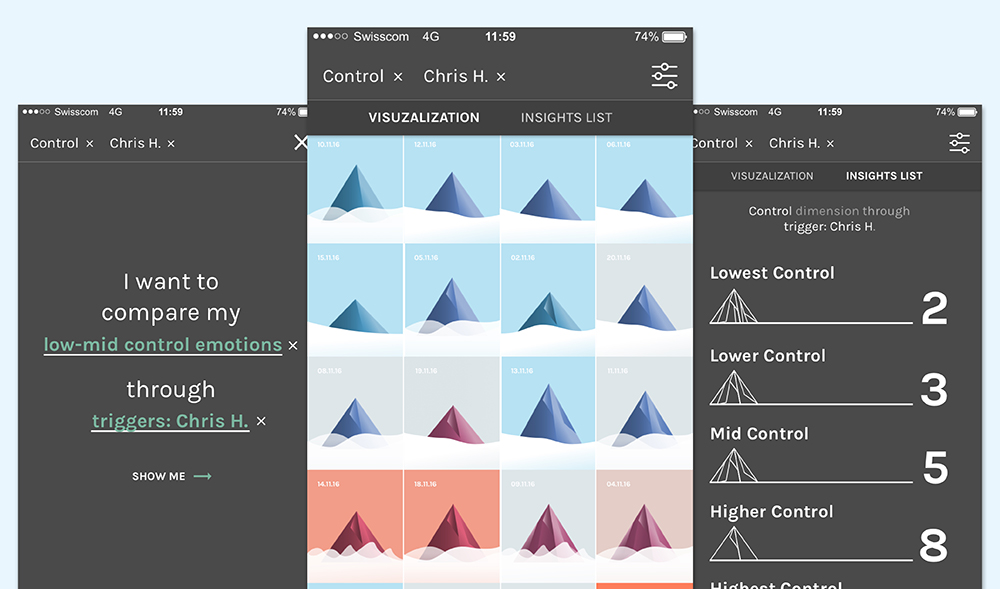Open the 09.11.16 mountain card
1000x589 pixels.
pos(548,526)
